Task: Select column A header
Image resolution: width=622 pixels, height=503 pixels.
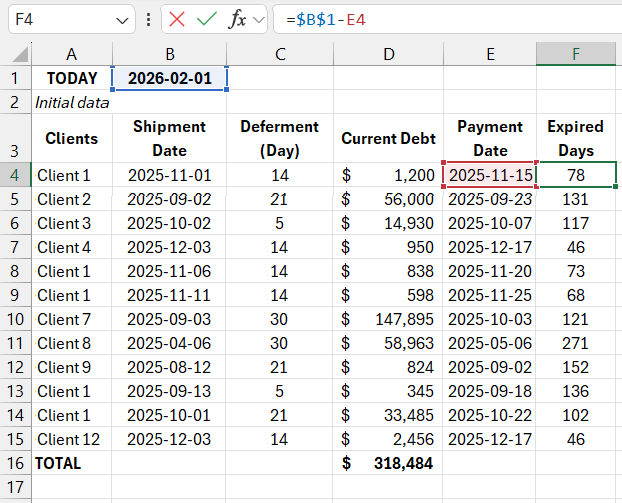Action: click(72, 54)
